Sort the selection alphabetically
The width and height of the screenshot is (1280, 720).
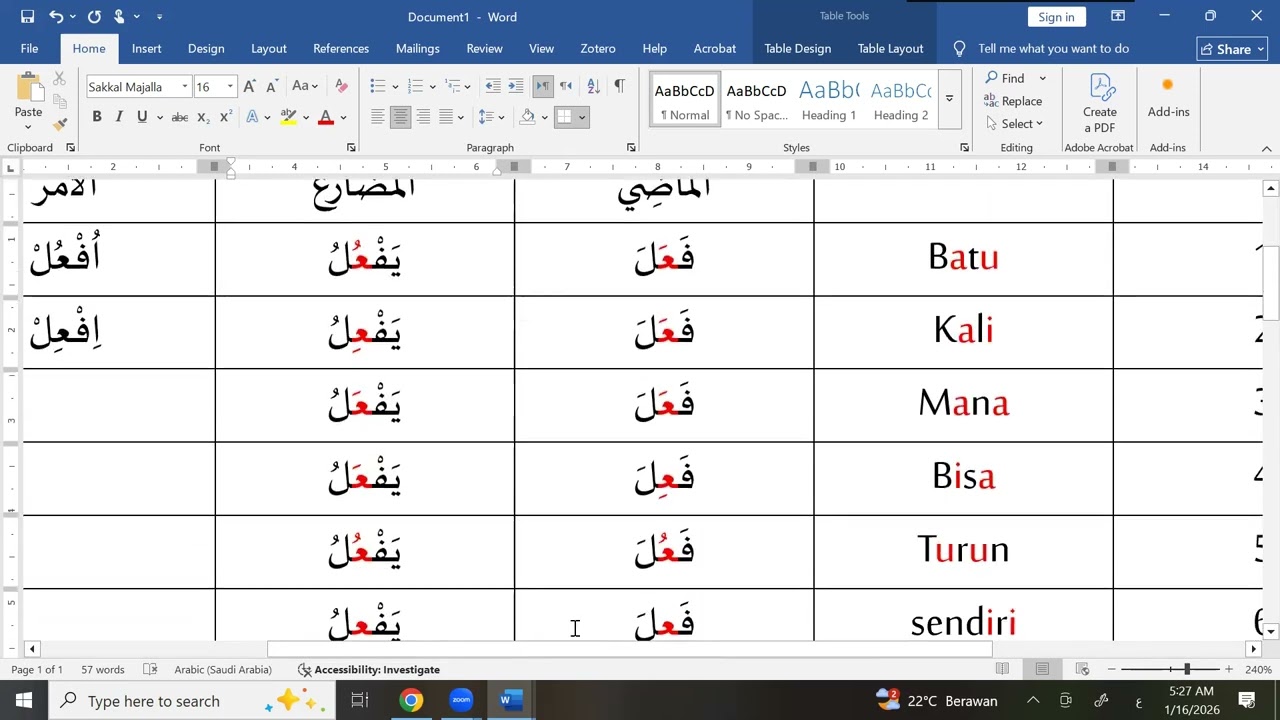[x=593, y=86]
